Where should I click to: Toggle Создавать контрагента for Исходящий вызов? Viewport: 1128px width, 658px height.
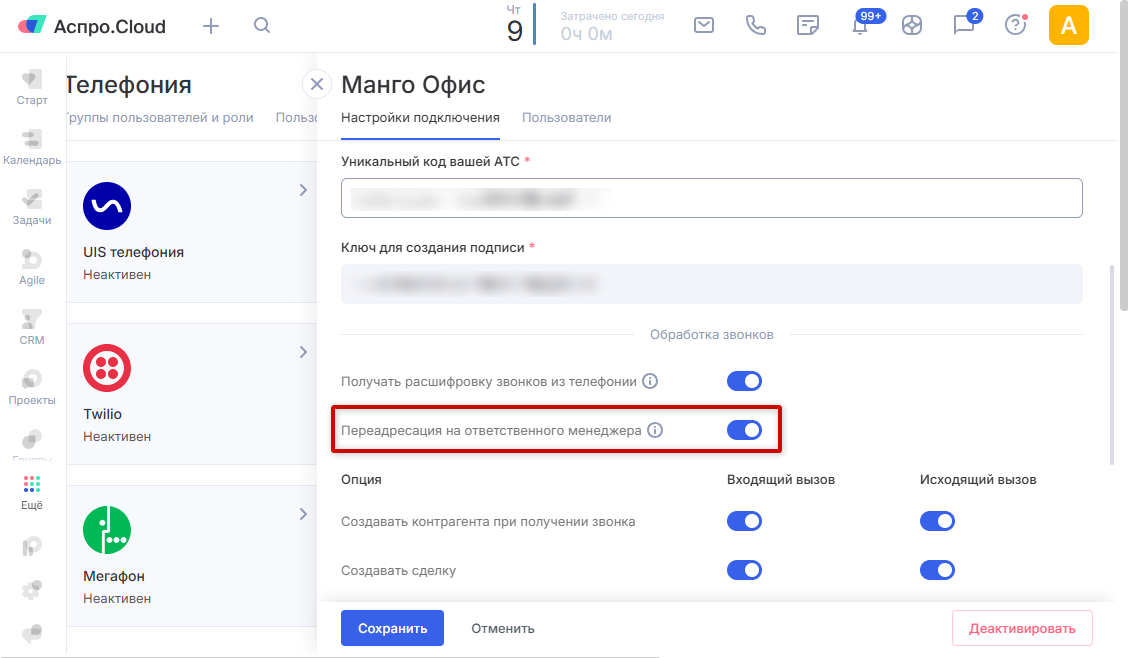[x=937, y=521]
